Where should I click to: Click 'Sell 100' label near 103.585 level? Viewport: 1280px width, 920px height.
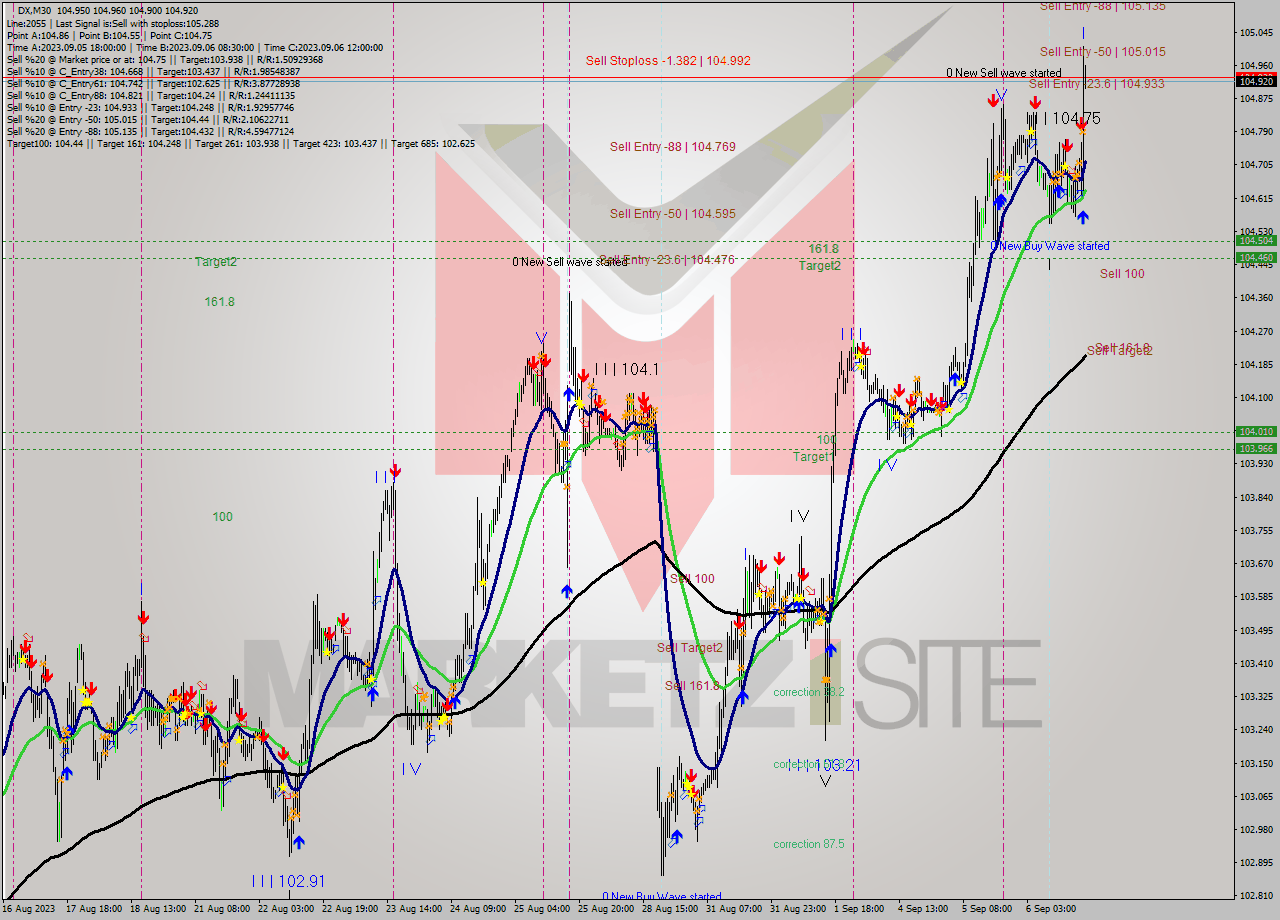[692, 578]
